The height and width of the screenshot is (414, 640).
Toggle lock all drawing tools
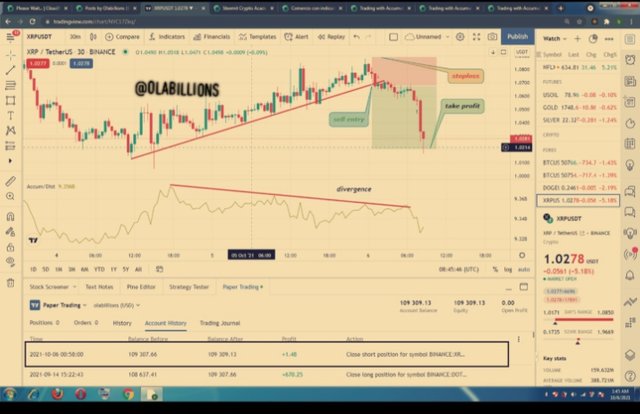point(11,247)
